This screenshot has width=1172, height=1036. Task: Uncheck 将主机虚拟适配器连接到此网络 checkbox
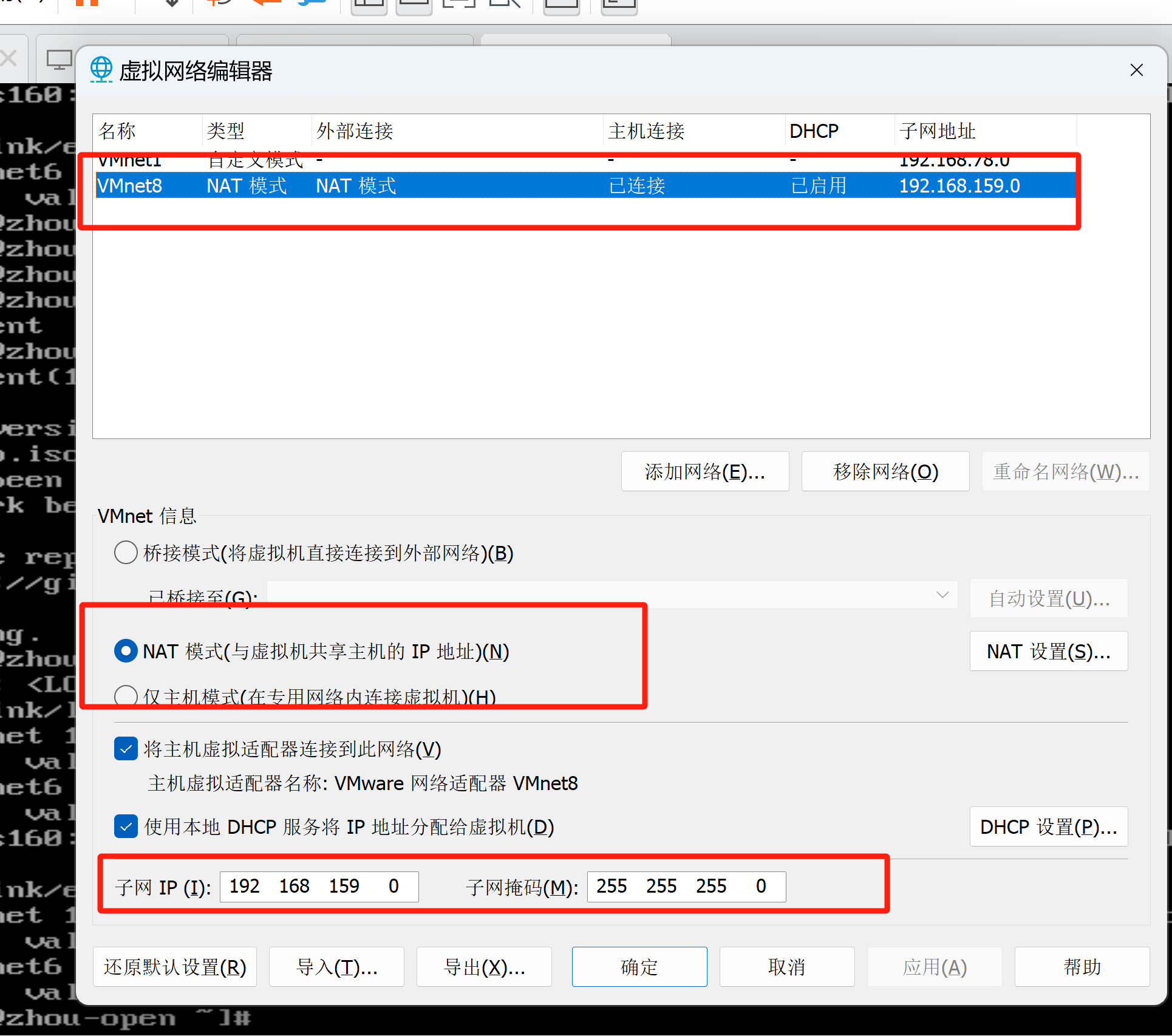tap(126, 749)
